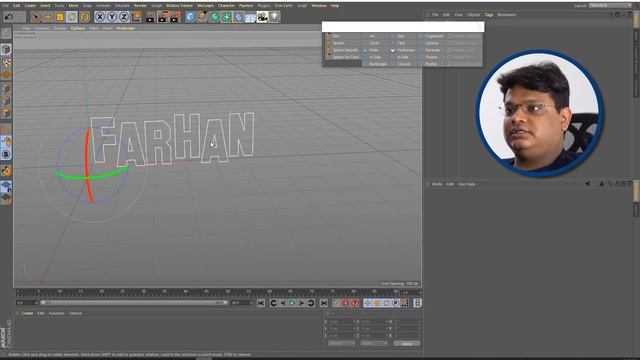640x360 pixels.
Task: Open the Layout dropdown at top right
Action: point(610,5)
